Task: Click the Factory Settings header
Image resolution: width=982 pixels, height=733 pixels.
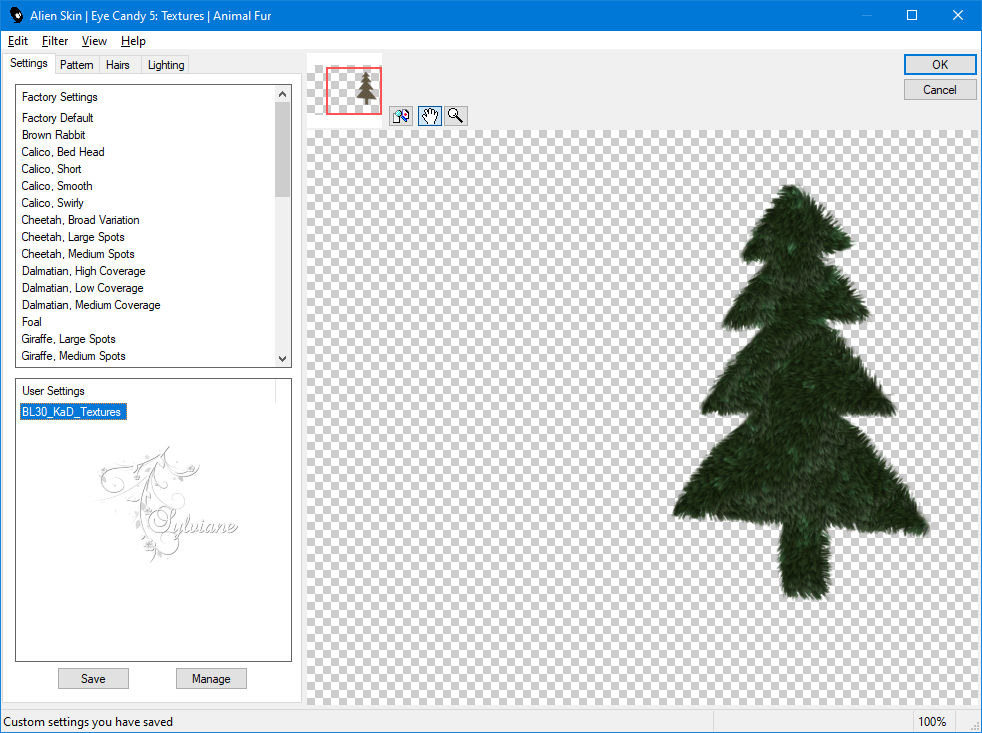Action: 59,97
